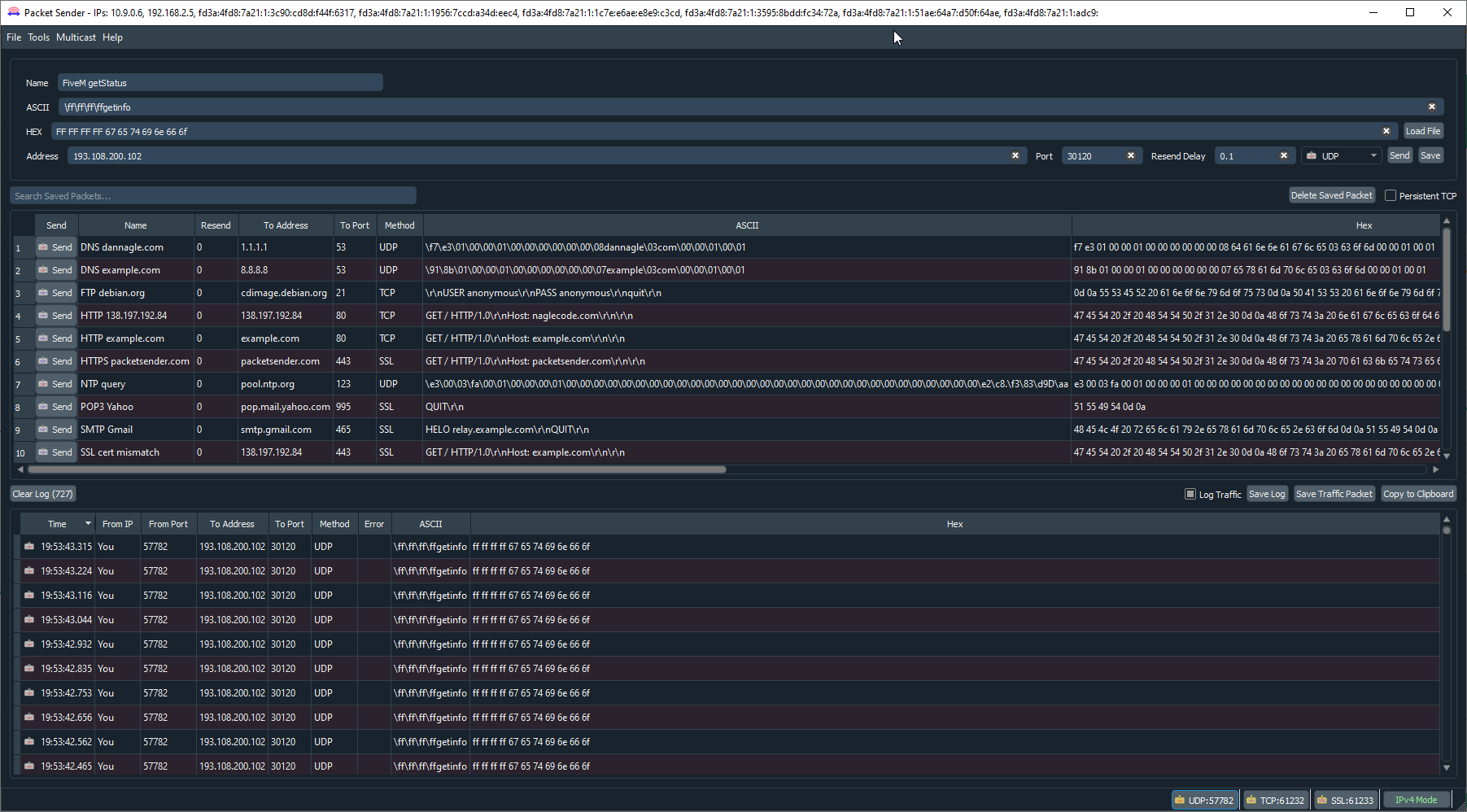Clear the HEX field using its X icon
1467x812 pixels.
coord(1386,131)
